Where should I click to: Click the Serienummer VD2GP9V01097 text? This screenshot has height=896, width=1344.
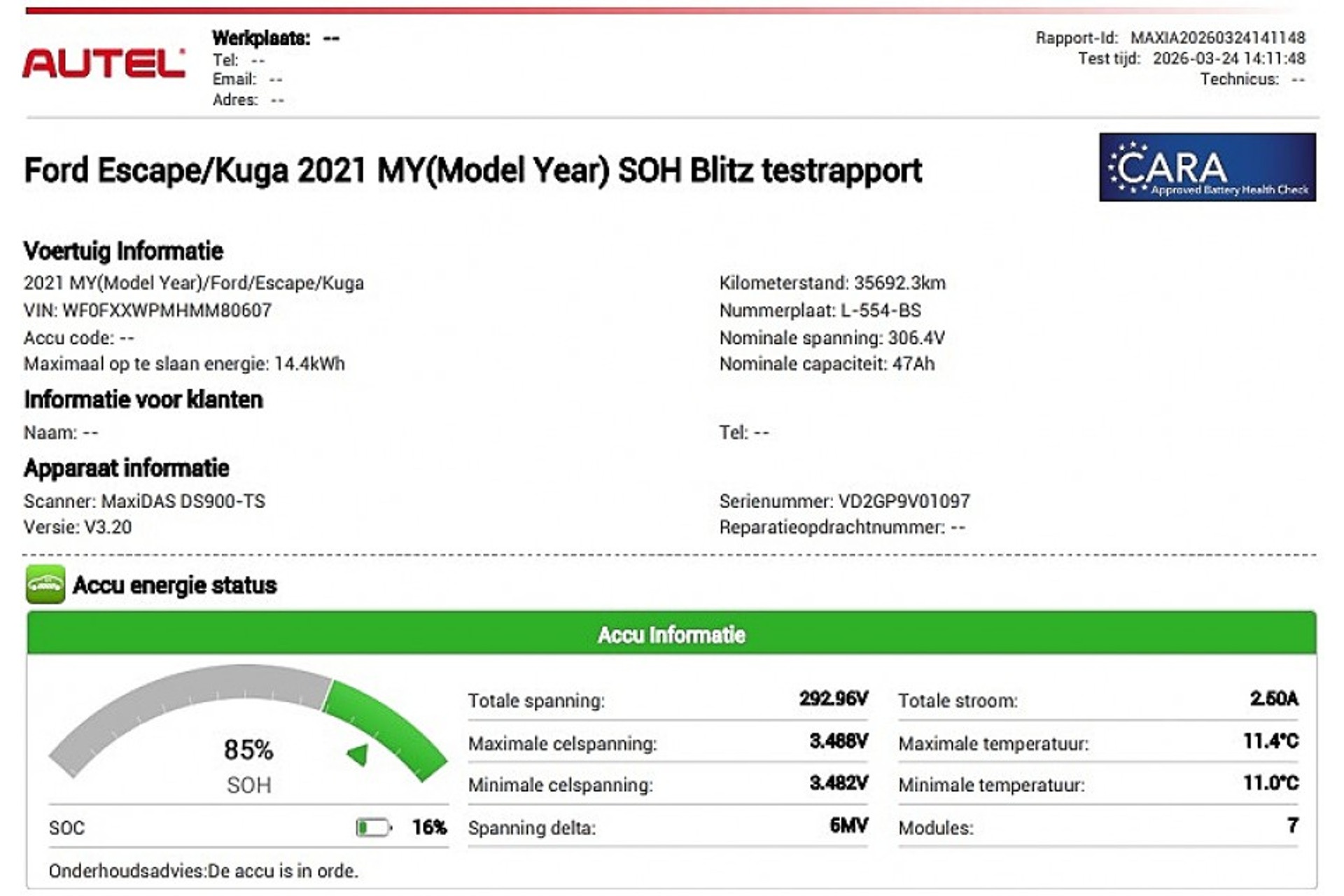pyautogui.click(x=844, y=501)
